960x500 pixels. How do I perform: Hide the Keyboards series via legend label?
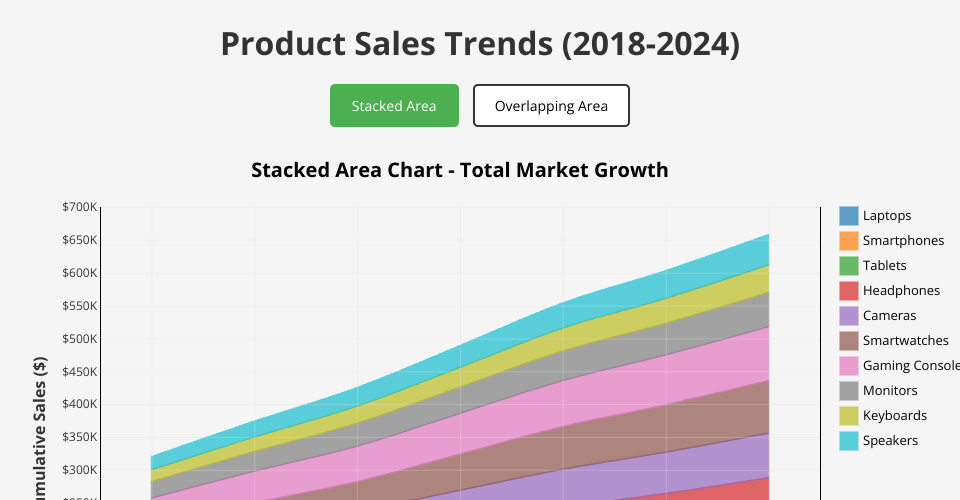[x=894, y=416]
